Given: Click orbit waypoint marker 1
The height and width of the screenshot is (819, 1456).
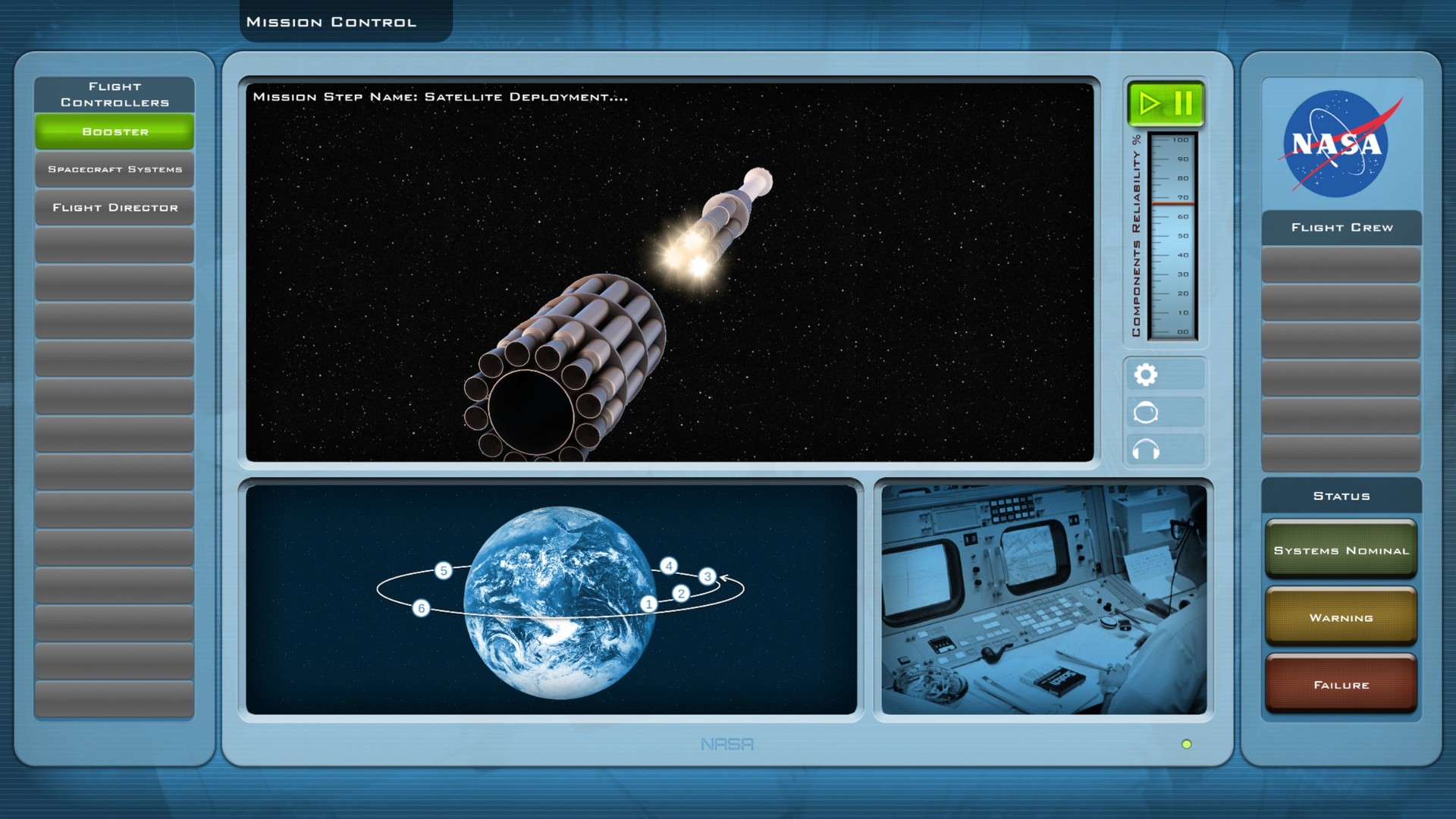Looking at the screenshot, I should [x=648, y=604].
